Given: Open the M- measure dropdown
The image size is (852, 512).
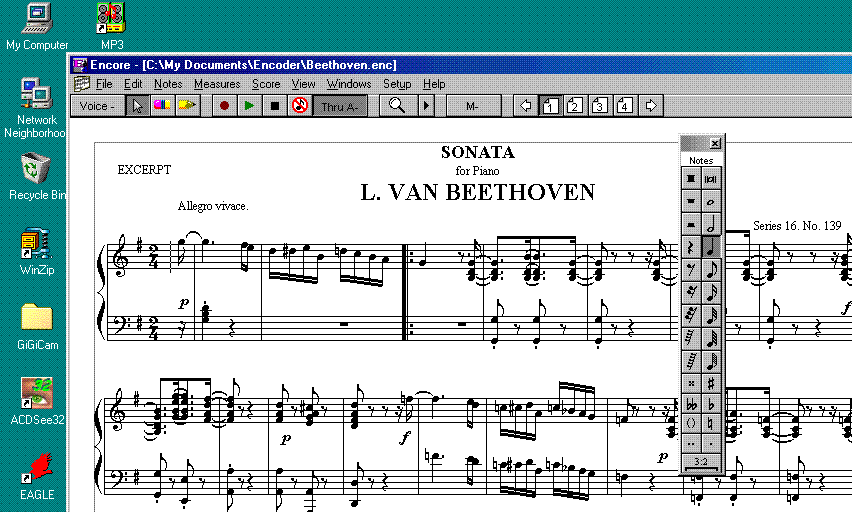Looking at the screenshot, I should tap(473, 105).
